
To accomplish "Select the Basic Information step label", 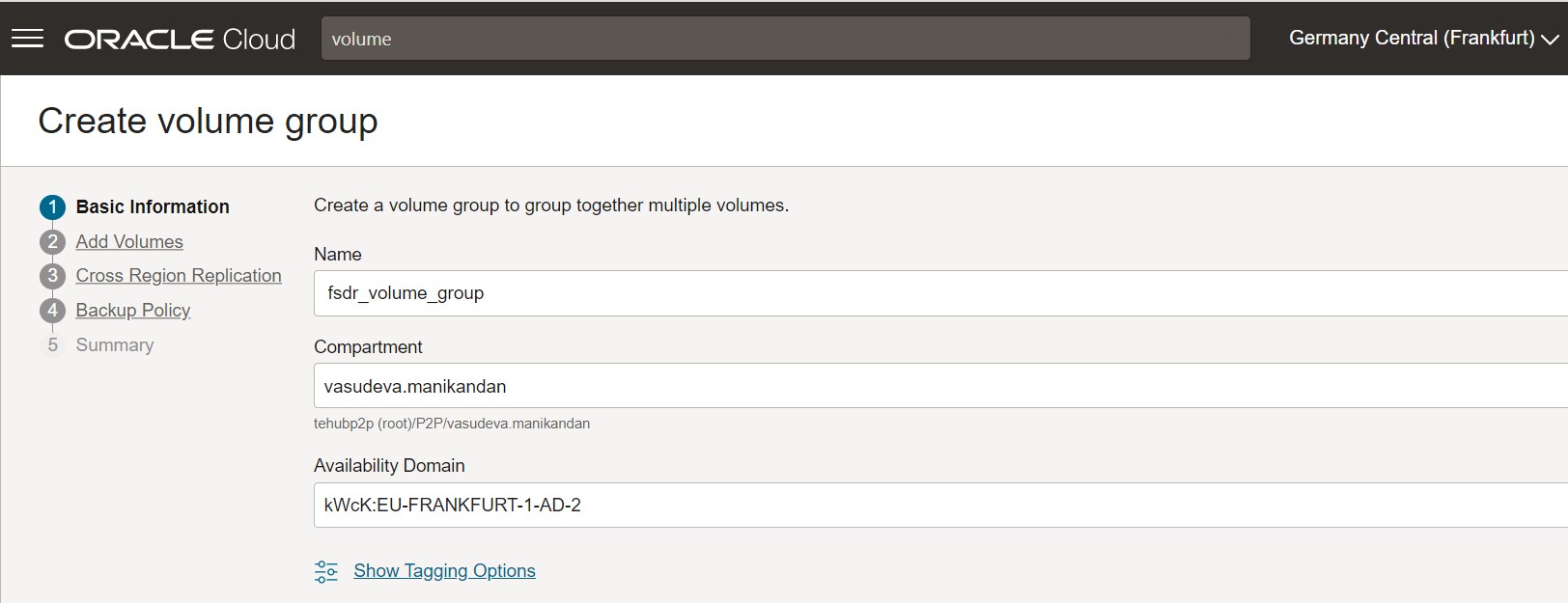I will click(153, 207).
